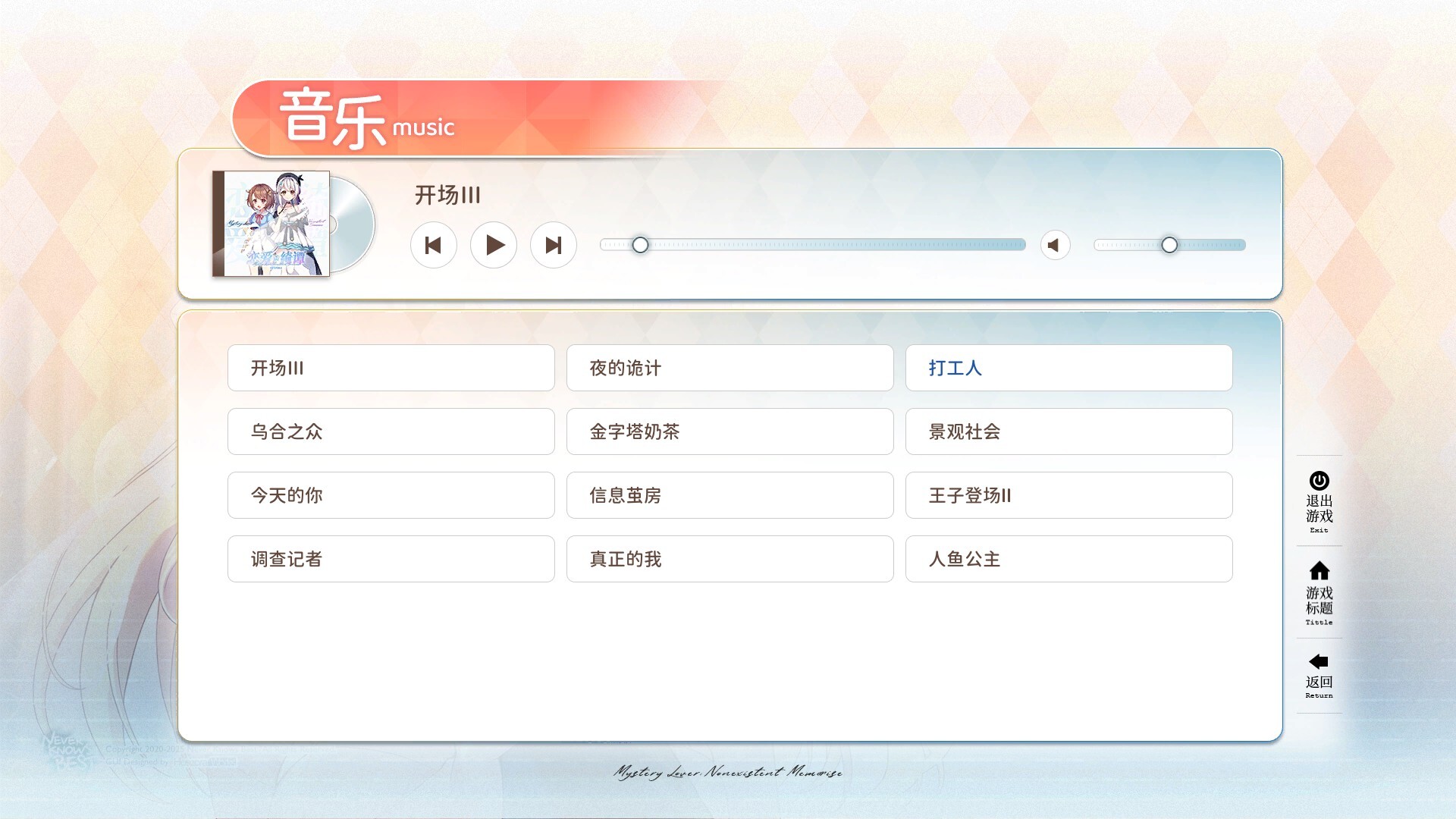Viewport: 1456px width, 819px height.
Task: Select the track 打工人
Action: point(1068,368)
